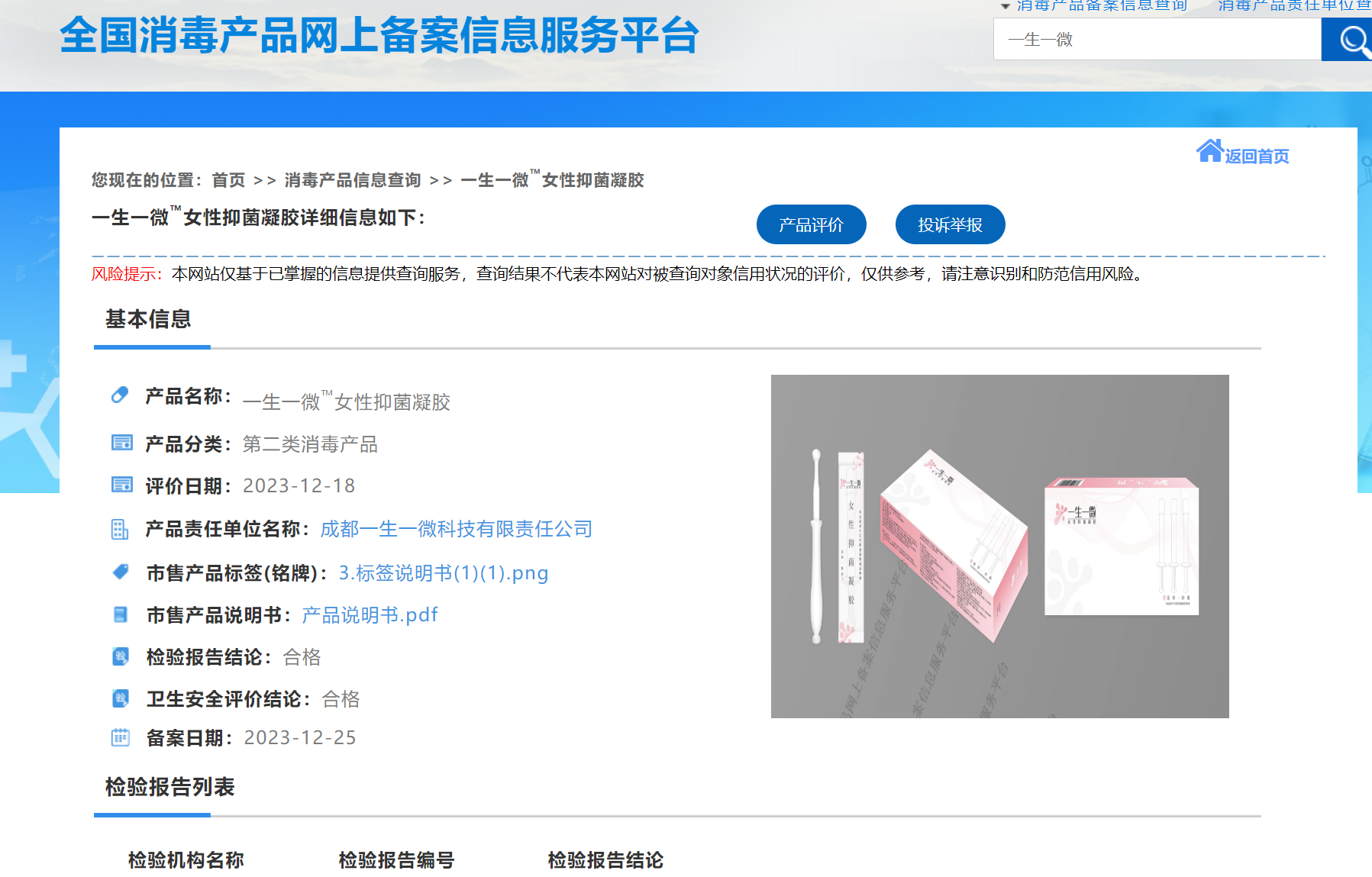The width and height of the screenshot is (1372, 877).
Task: Click the building icon beside 产品责任单位名称
Action: coord(120,529)
